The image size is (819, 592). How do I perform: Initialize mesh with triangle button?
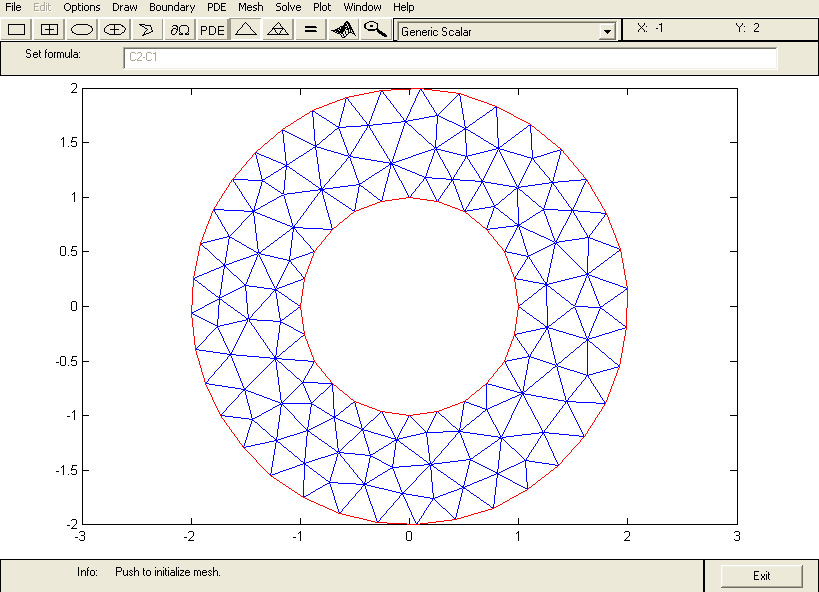tap(245, 30)
